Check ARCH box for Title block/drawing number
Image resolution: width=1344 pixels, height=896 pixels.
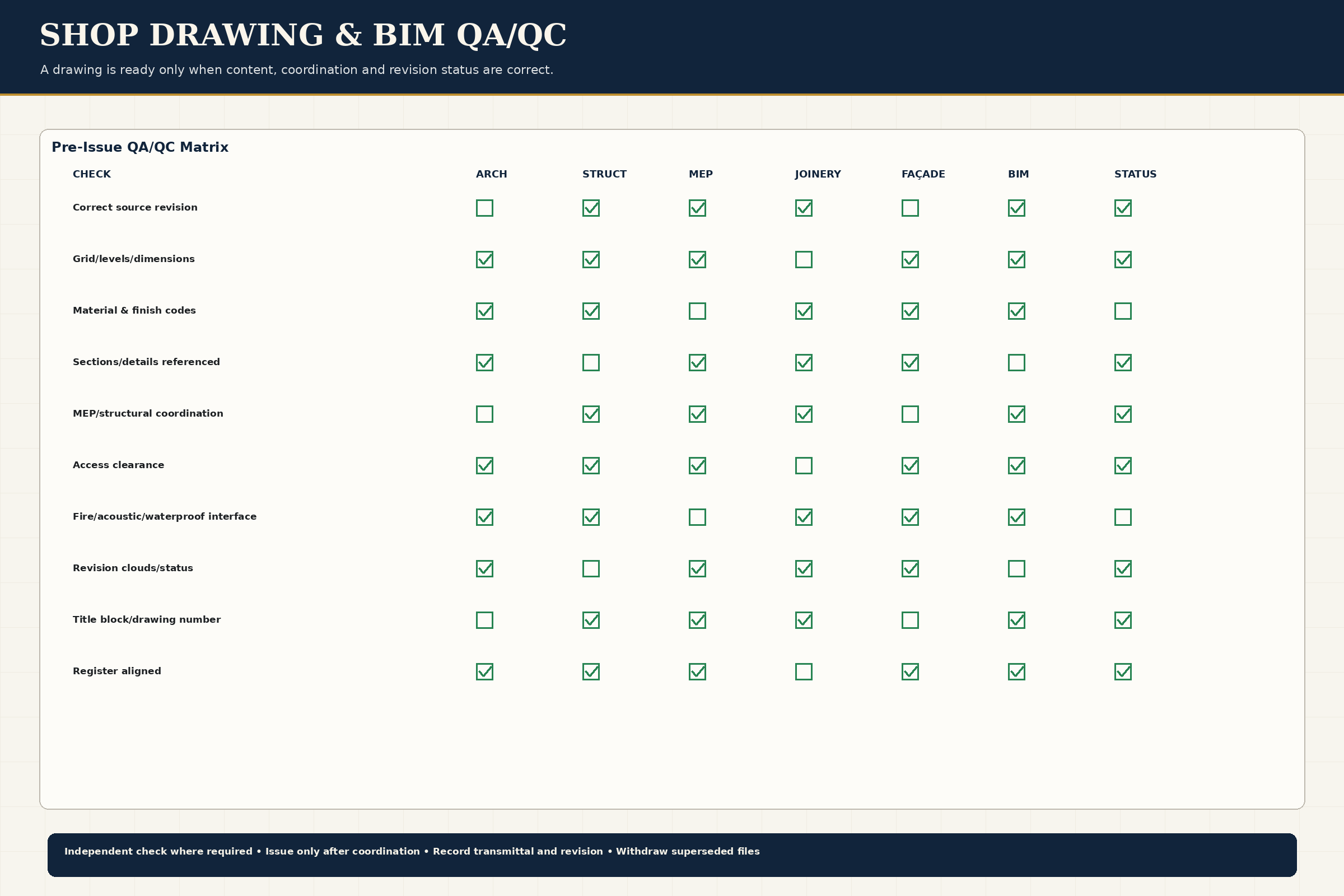tap(484, 620)
